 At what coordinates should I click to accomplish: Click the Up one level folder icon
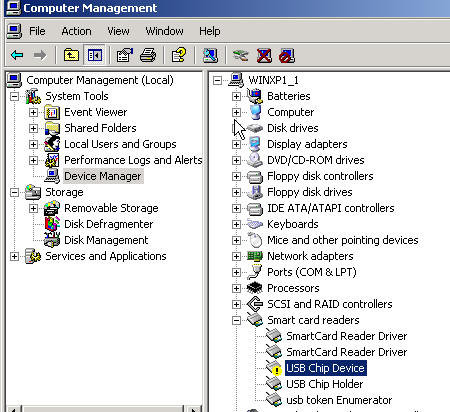click(x=71, y=55)
